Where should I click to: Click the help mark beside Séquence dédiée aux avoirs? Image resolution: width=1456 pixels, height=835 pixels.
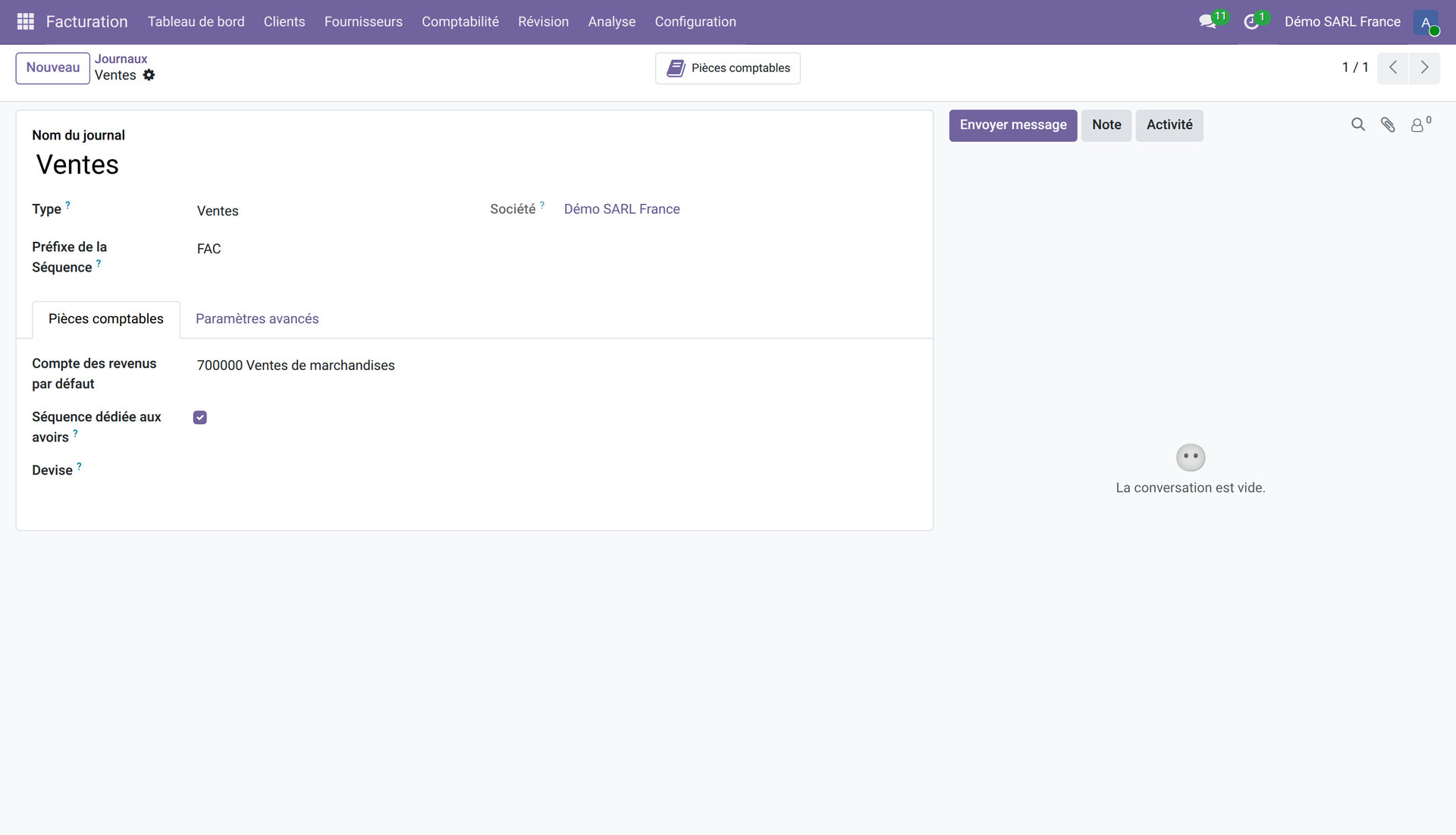pos(75,433)
